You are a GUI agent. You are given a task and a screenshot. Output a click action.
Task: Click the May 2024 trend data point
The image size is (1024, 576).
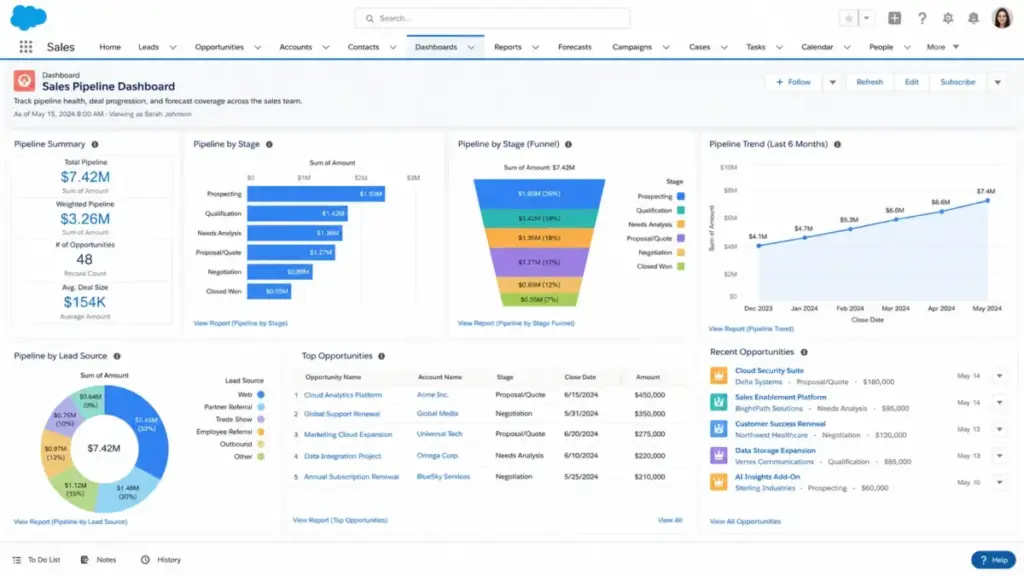[x=987, y=201]
